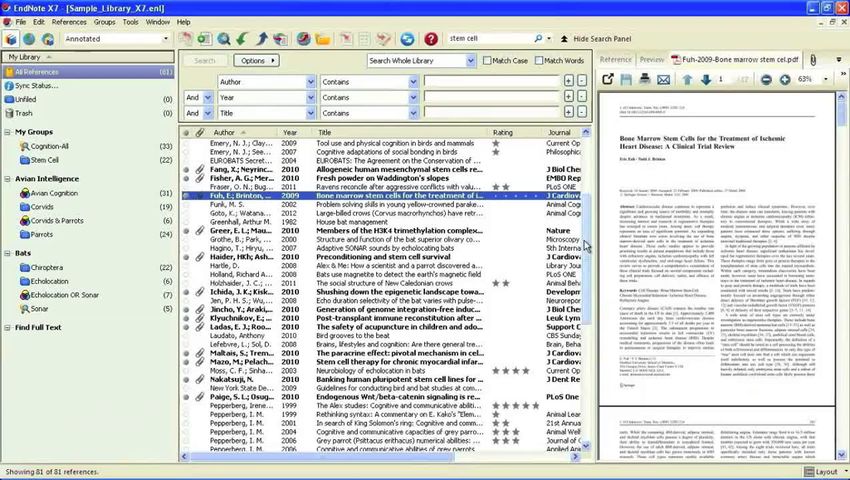Remove search row with minus beside Title

click(x=582, y=113)
